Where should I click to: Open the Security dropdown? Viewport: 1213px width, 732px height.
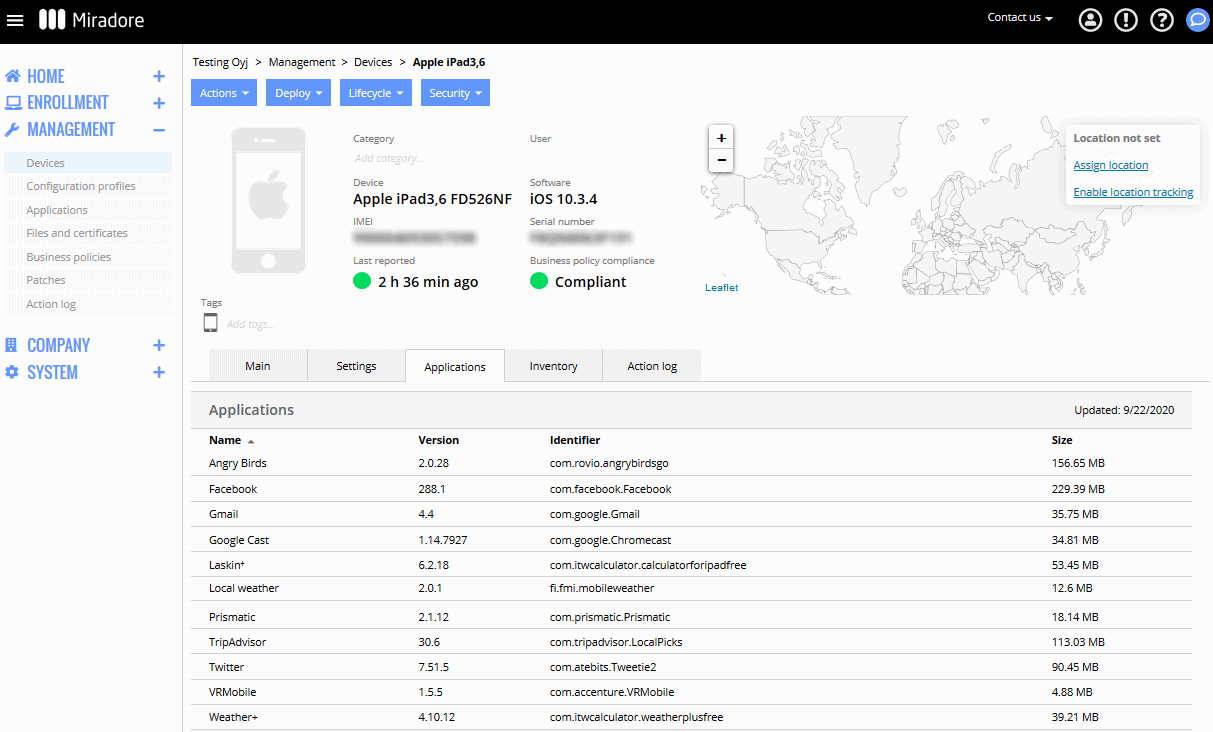(455, 93)
